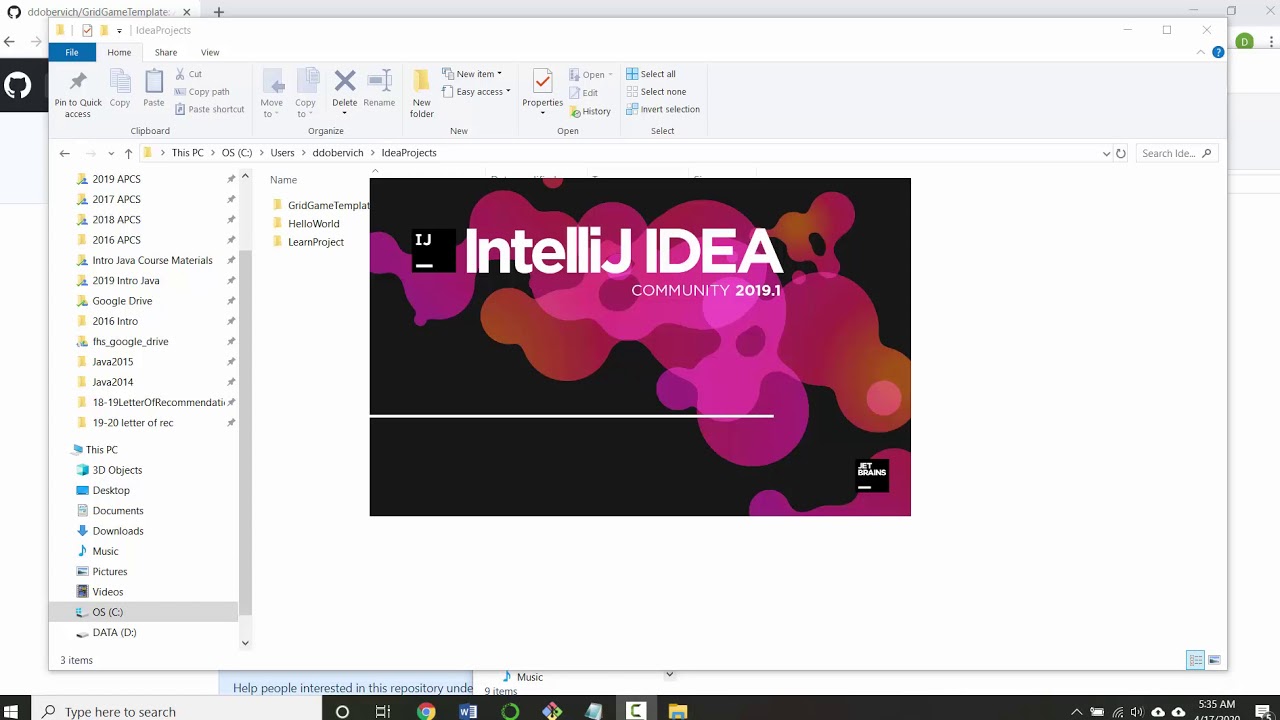Switch to details view layout

point(1196,660)
